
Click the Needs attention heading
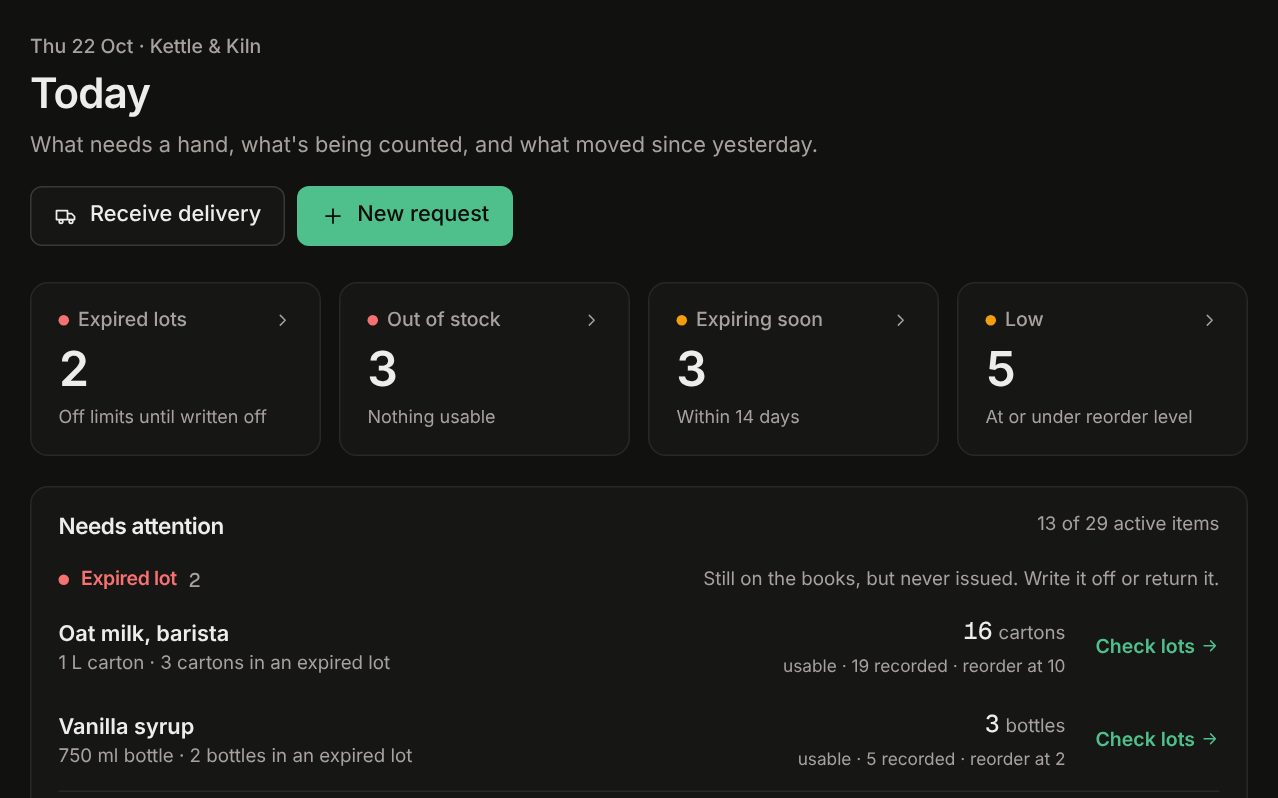[141, 526]
